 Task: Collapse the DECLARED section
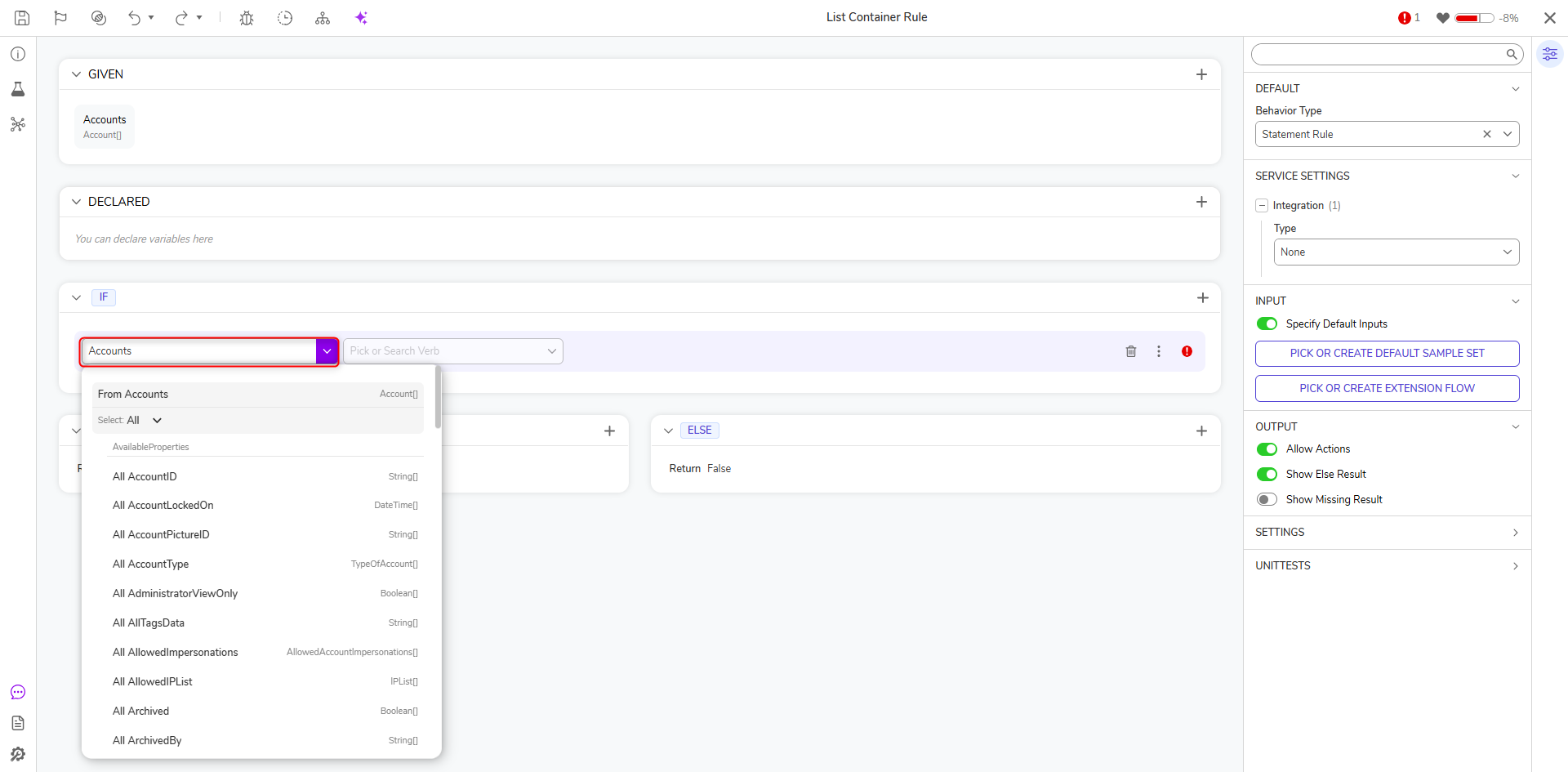[x=76, y=202]
